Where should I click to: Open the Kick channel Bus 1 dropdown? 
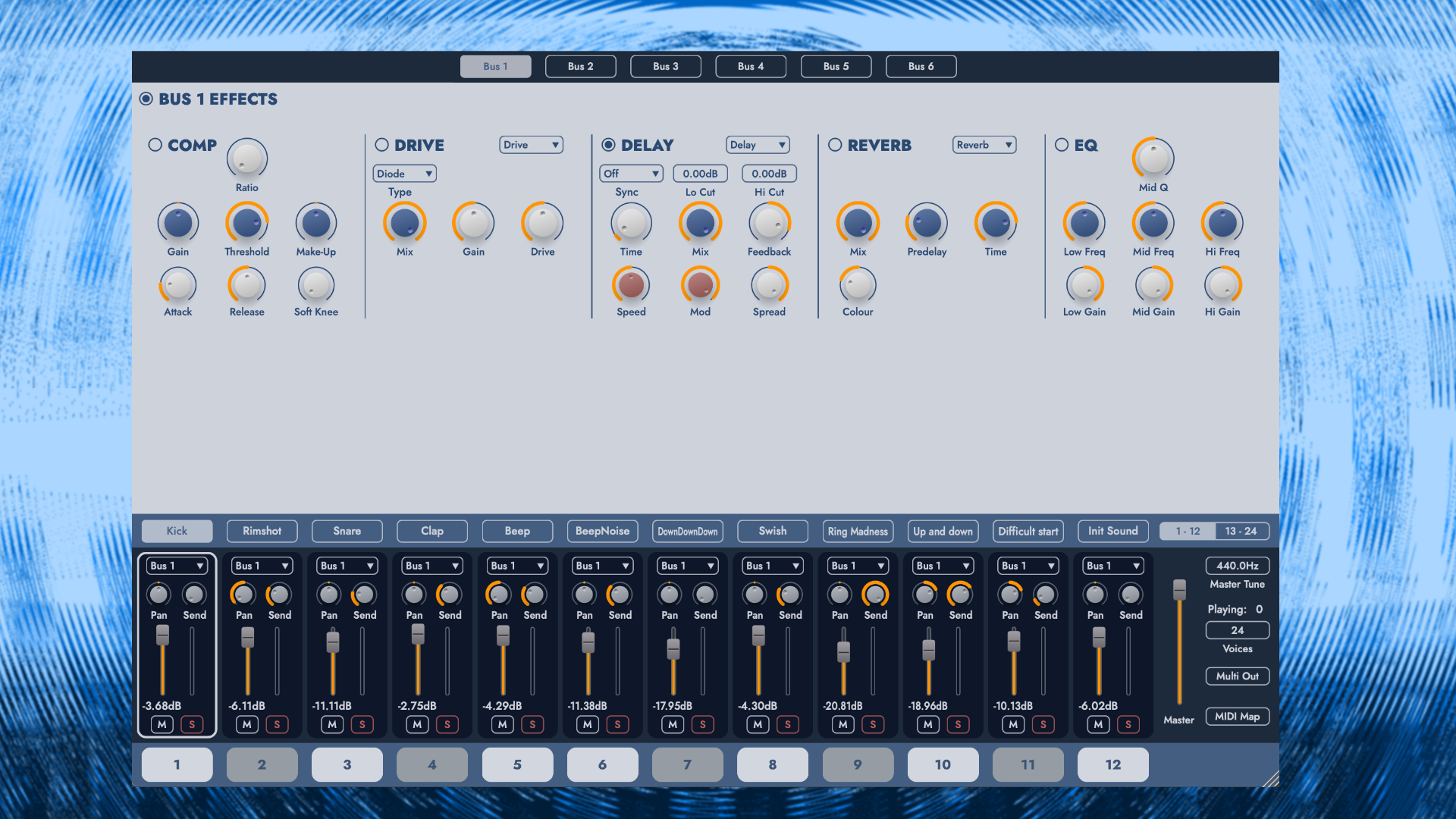tap(177, 566)
